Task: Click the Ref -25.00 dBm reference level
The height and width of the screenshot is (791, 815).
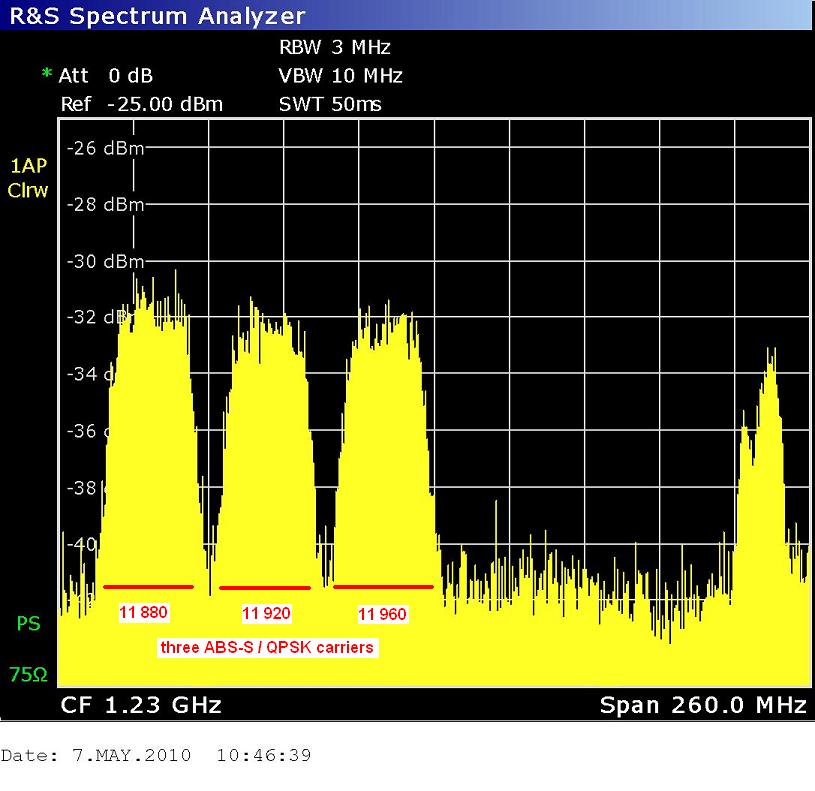Action: (141, 104)
